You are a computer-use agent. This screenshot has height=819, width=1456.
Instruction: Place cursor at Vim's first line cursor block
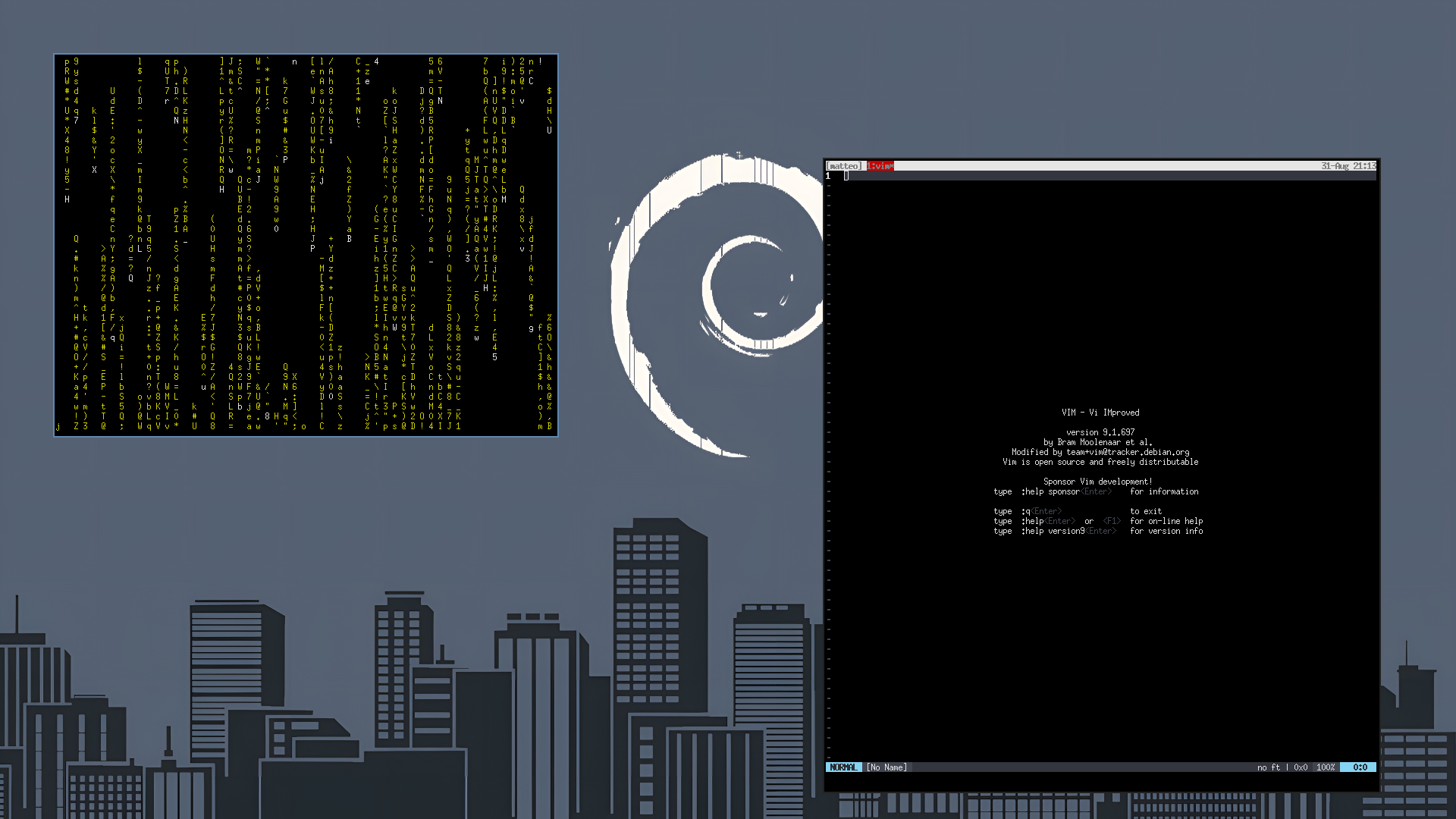click(846, 176)
